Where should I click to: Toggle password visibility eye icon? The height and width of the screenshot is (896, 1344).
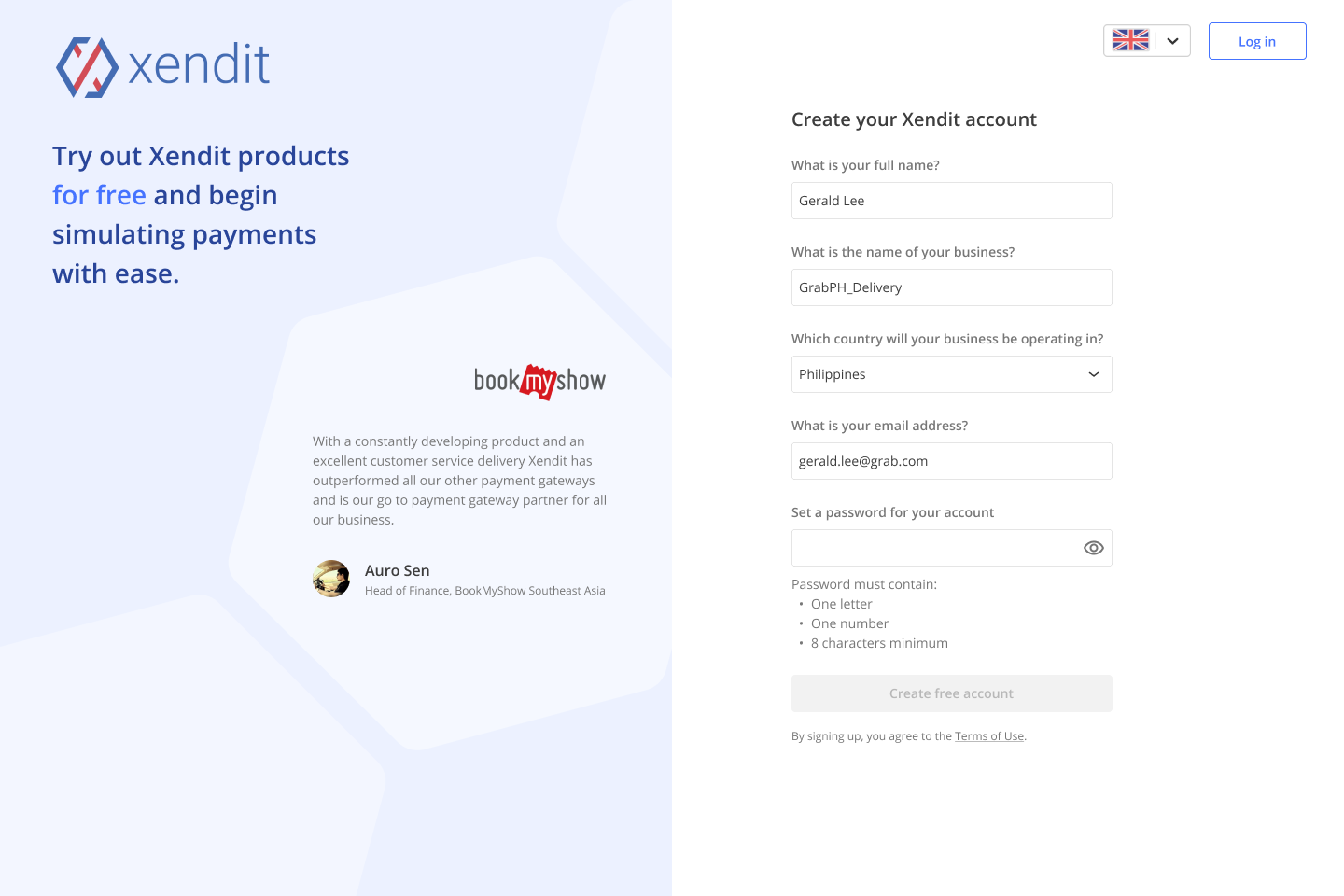(1093, 548)
